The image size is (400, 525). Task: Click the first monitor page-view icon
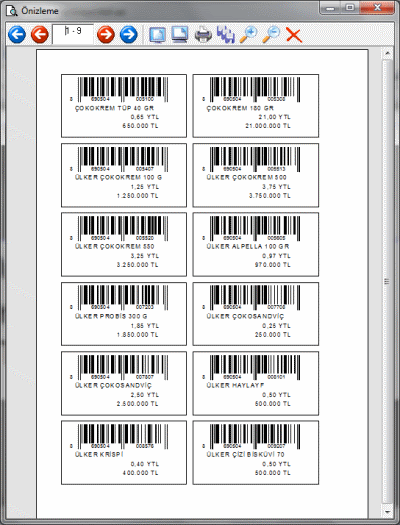157,35
